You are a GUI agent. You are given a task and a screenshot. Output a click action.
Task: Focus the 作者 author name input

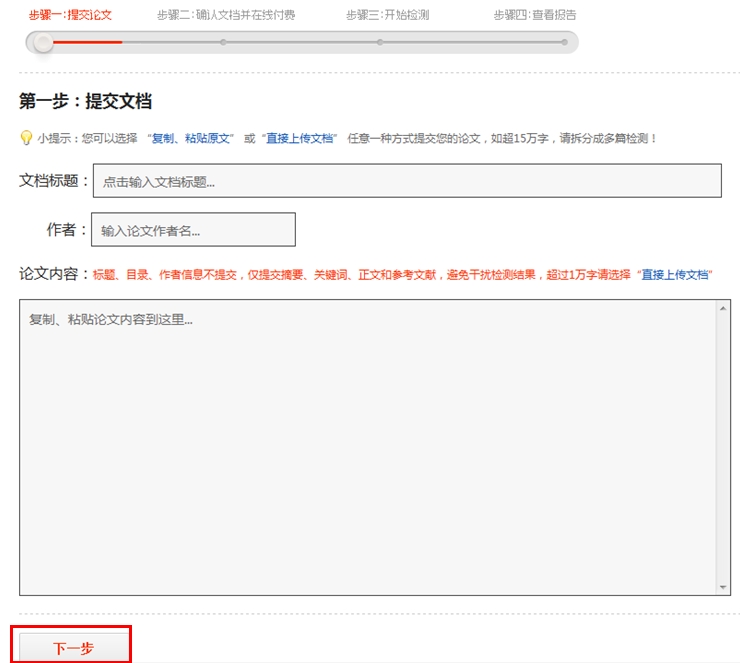(x=193, y=230)
